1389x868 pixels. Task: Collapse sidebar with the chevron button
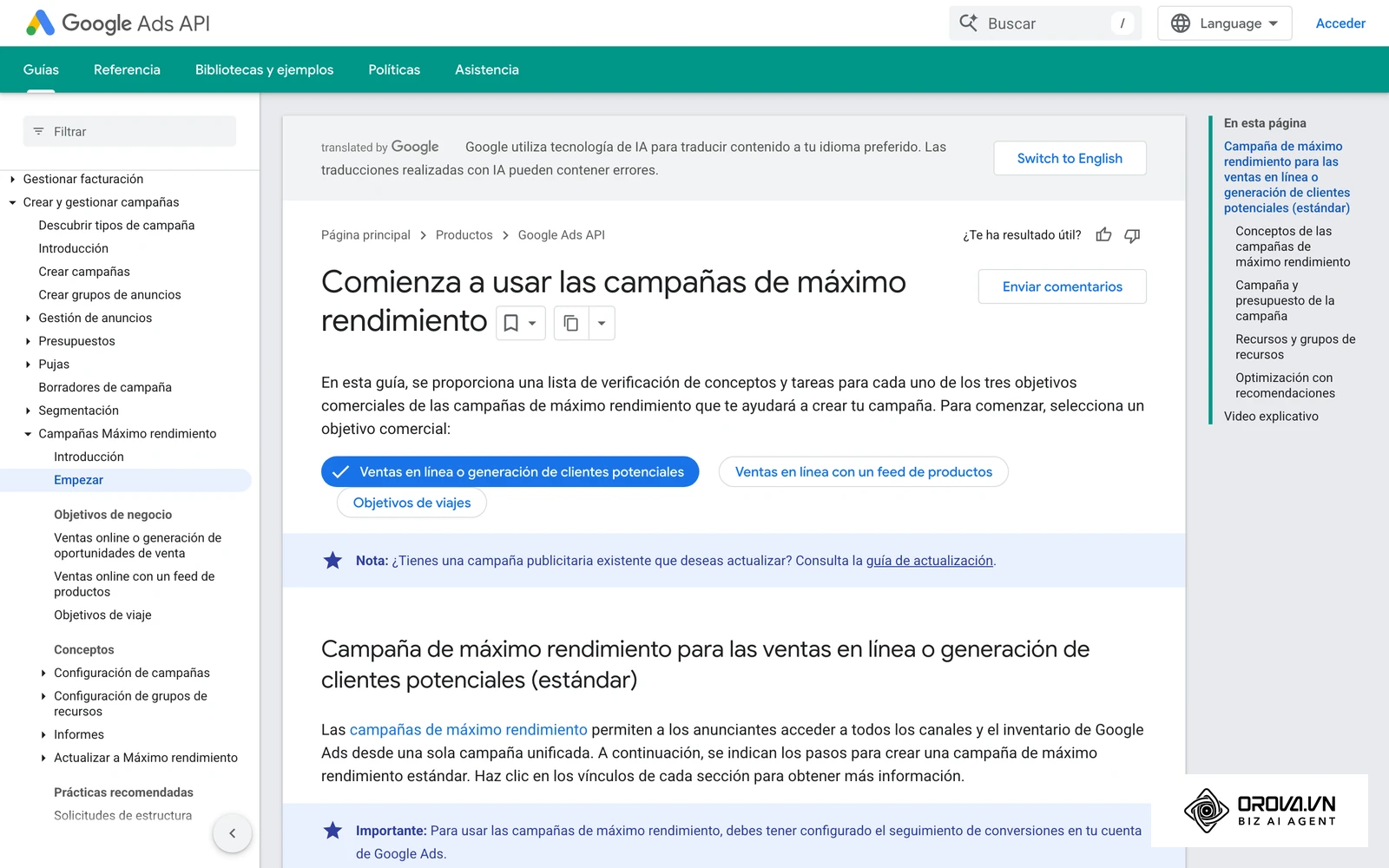(232, 833)
